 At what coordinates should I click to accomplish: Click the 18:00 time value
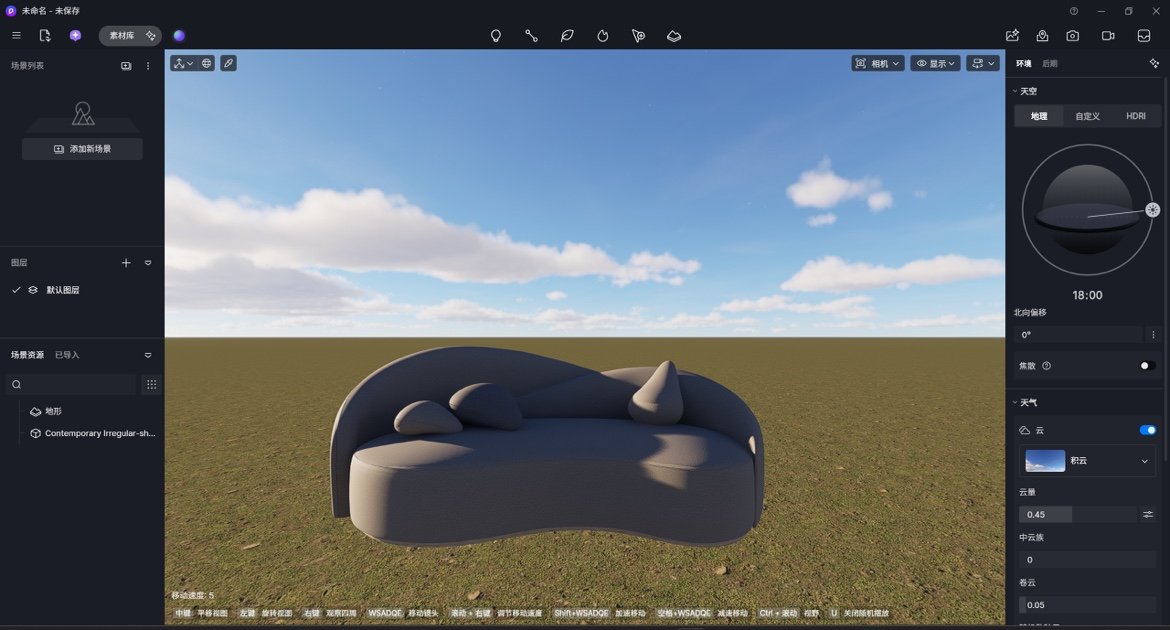(1087, 295)
